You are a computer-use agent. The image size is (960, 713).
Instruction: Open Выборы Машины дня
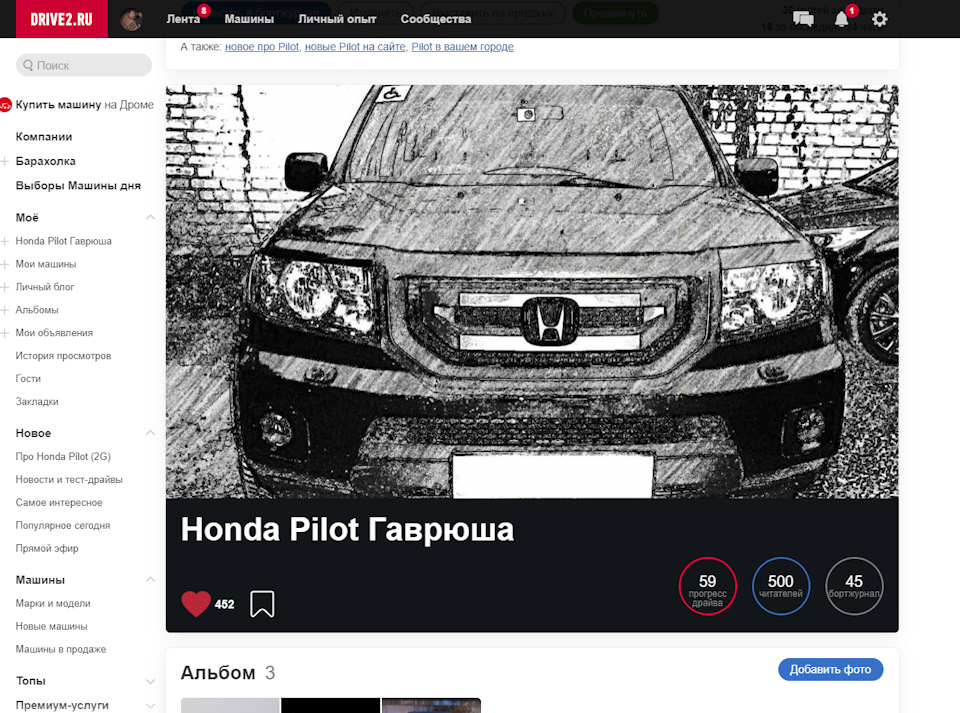(x=78, y=186)
